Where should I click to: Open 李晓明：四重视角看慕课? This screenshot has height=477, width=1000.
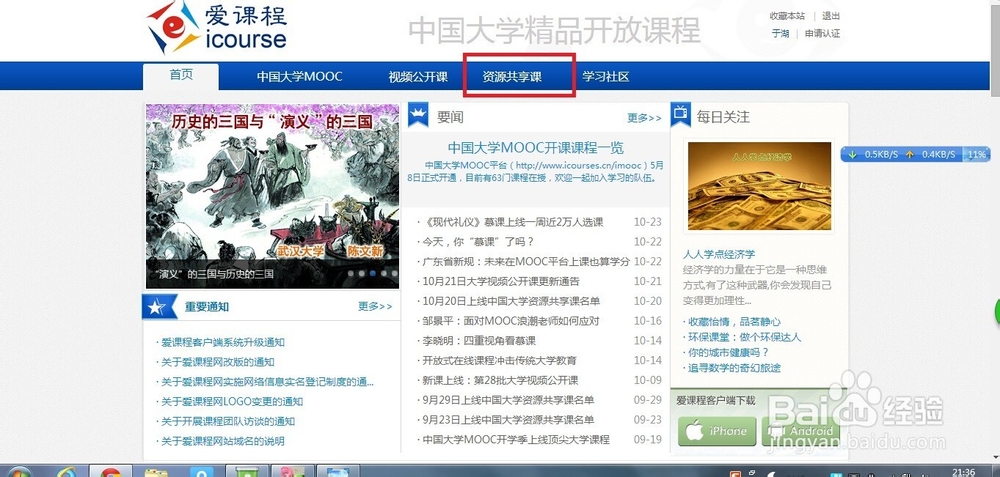[x=479, y=341]
